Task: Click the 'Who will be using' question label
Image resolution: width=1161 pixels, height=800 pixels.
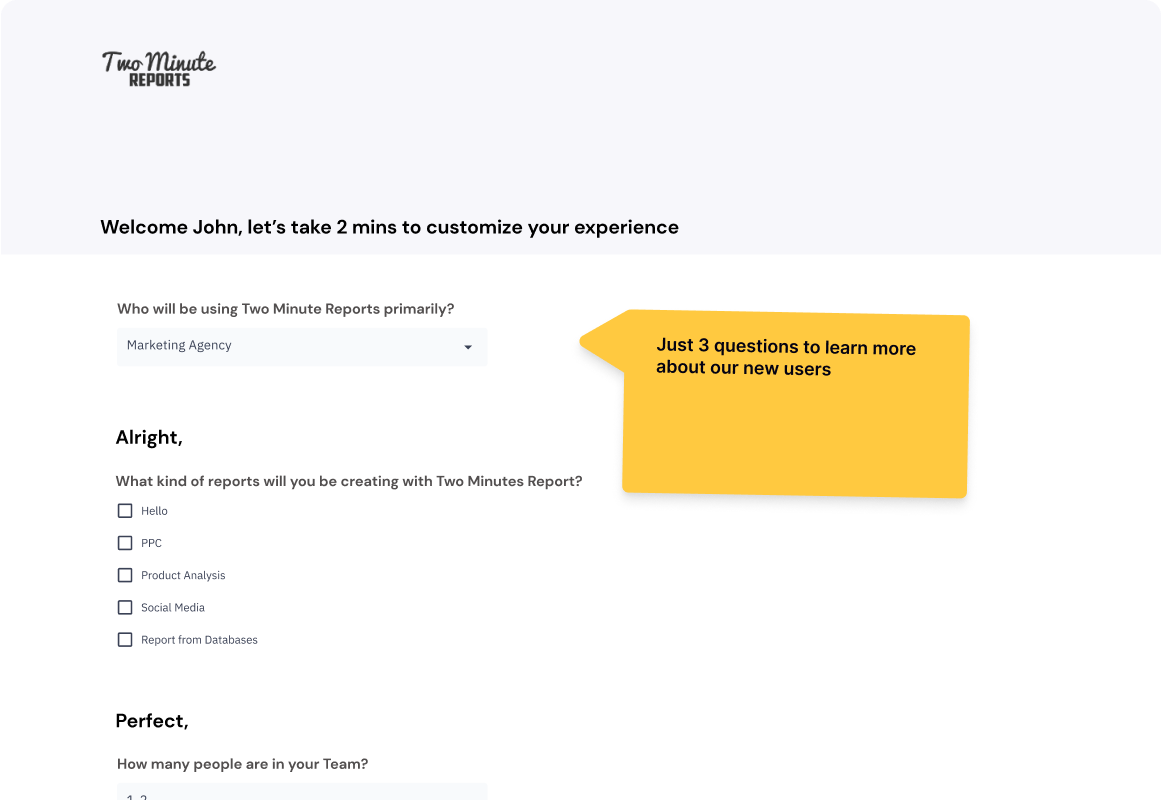Action: 285,309
